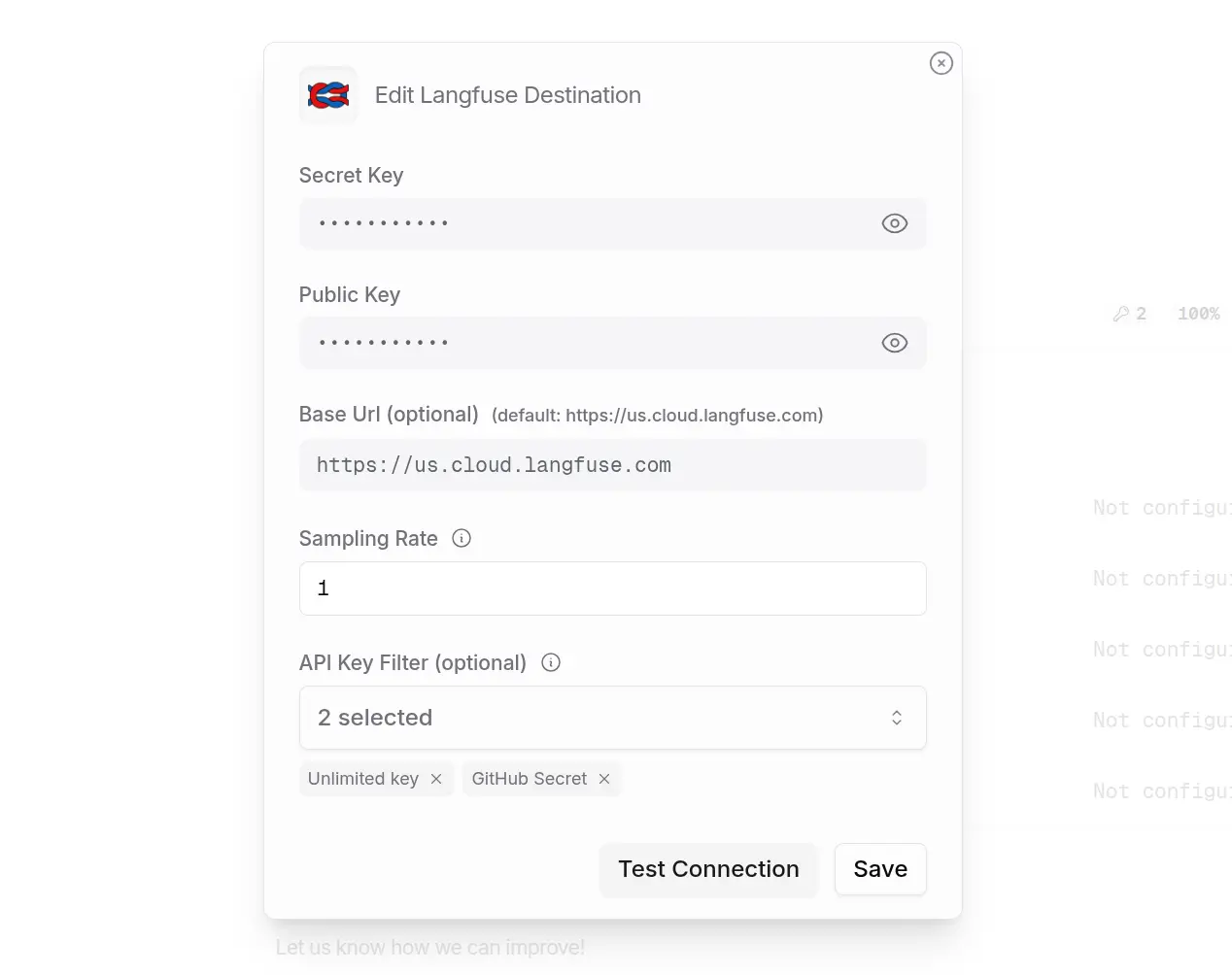
Task: Click the eye icon beside Public Key
Action: click(894, 342)
